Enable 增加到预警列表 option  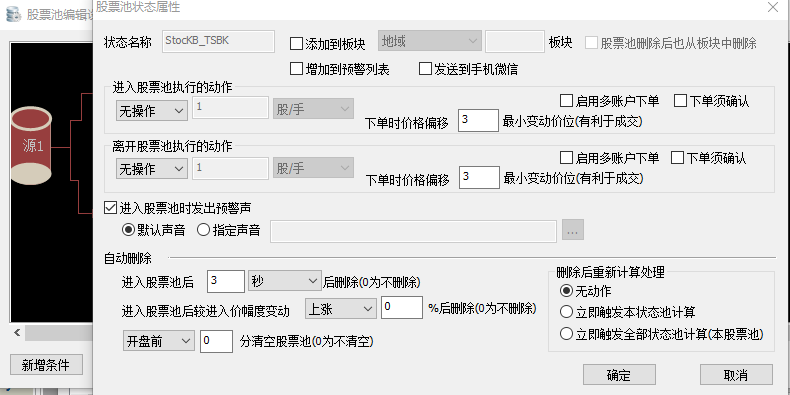(340, 69)
